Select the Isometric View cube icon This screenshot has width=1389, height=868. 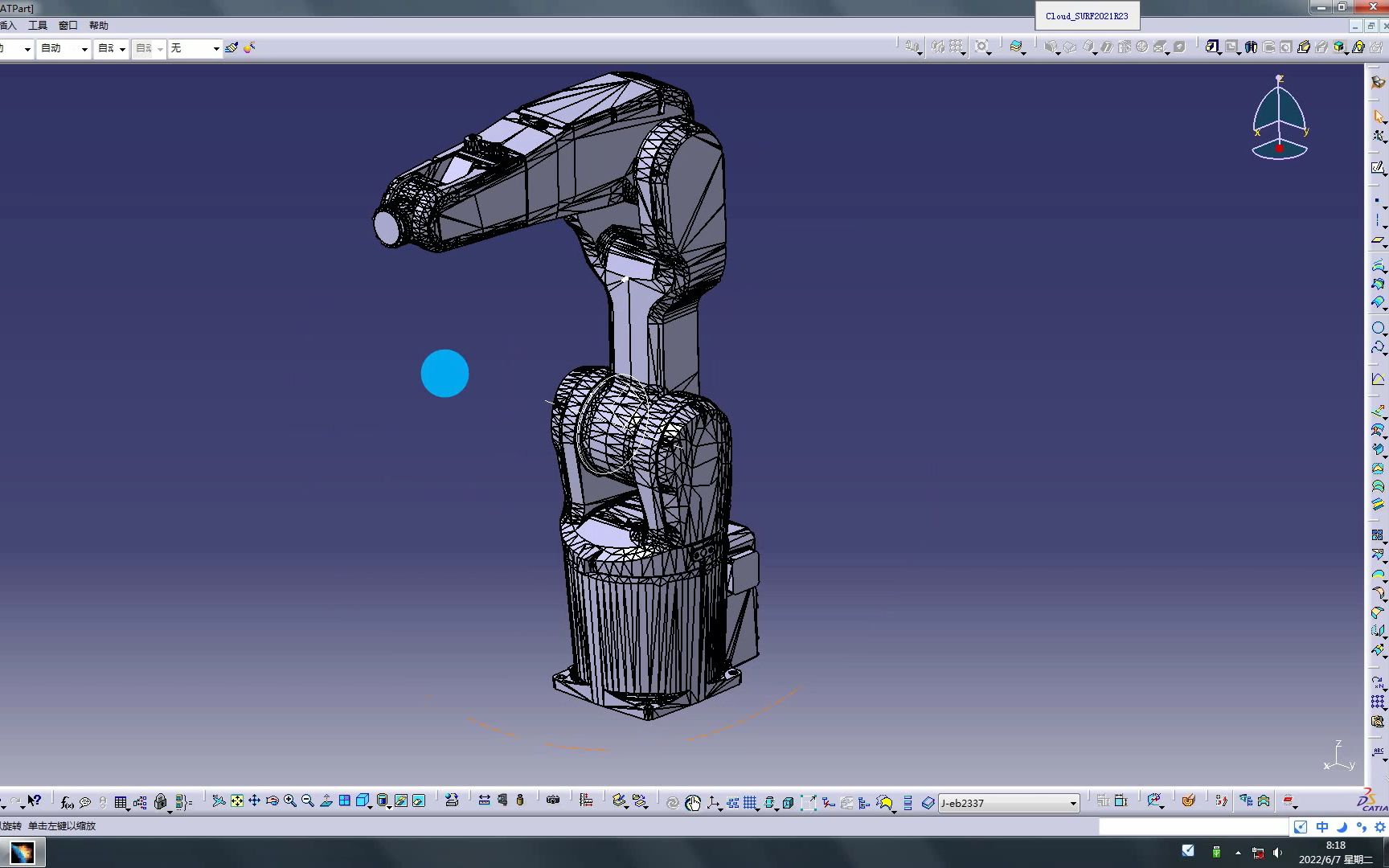[362, 801]
